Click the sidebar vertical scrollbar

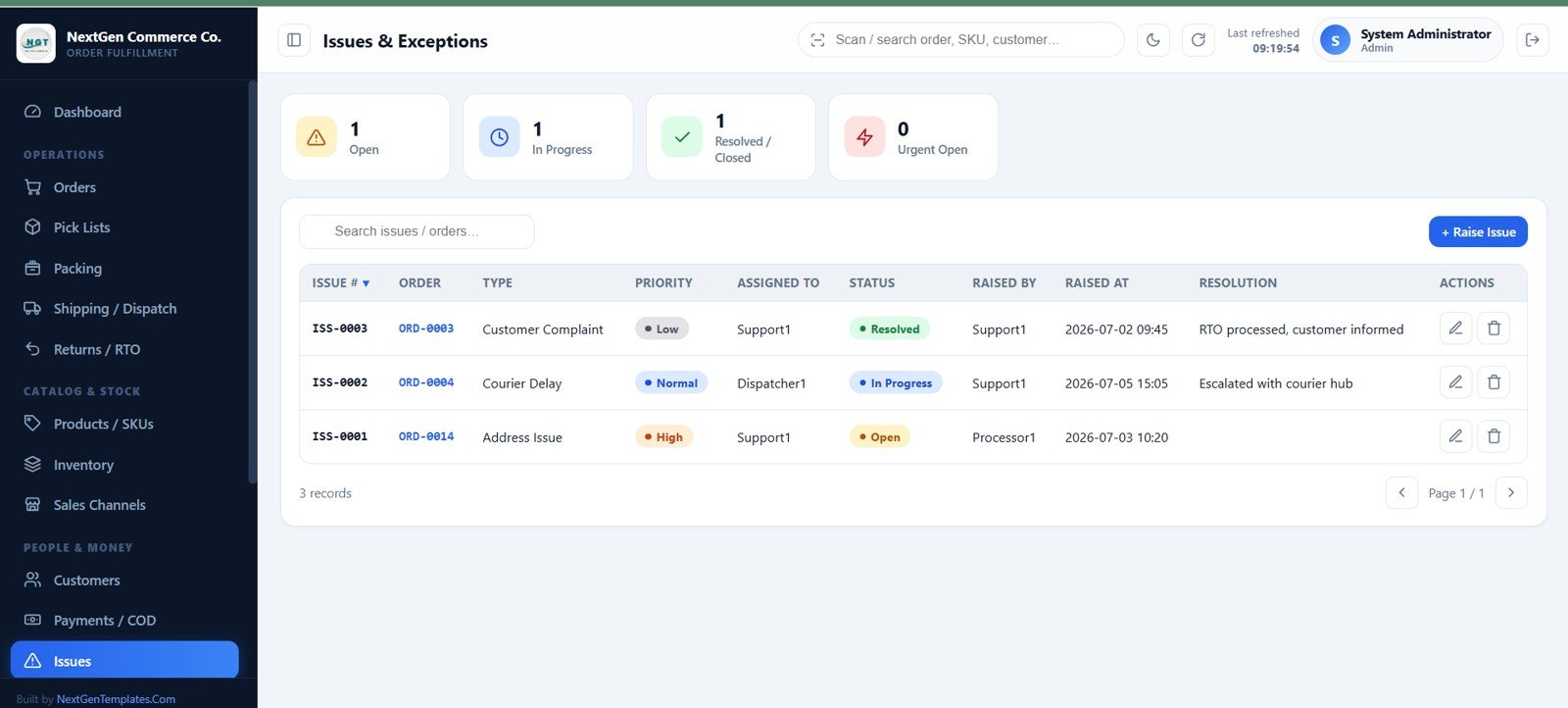253,282
